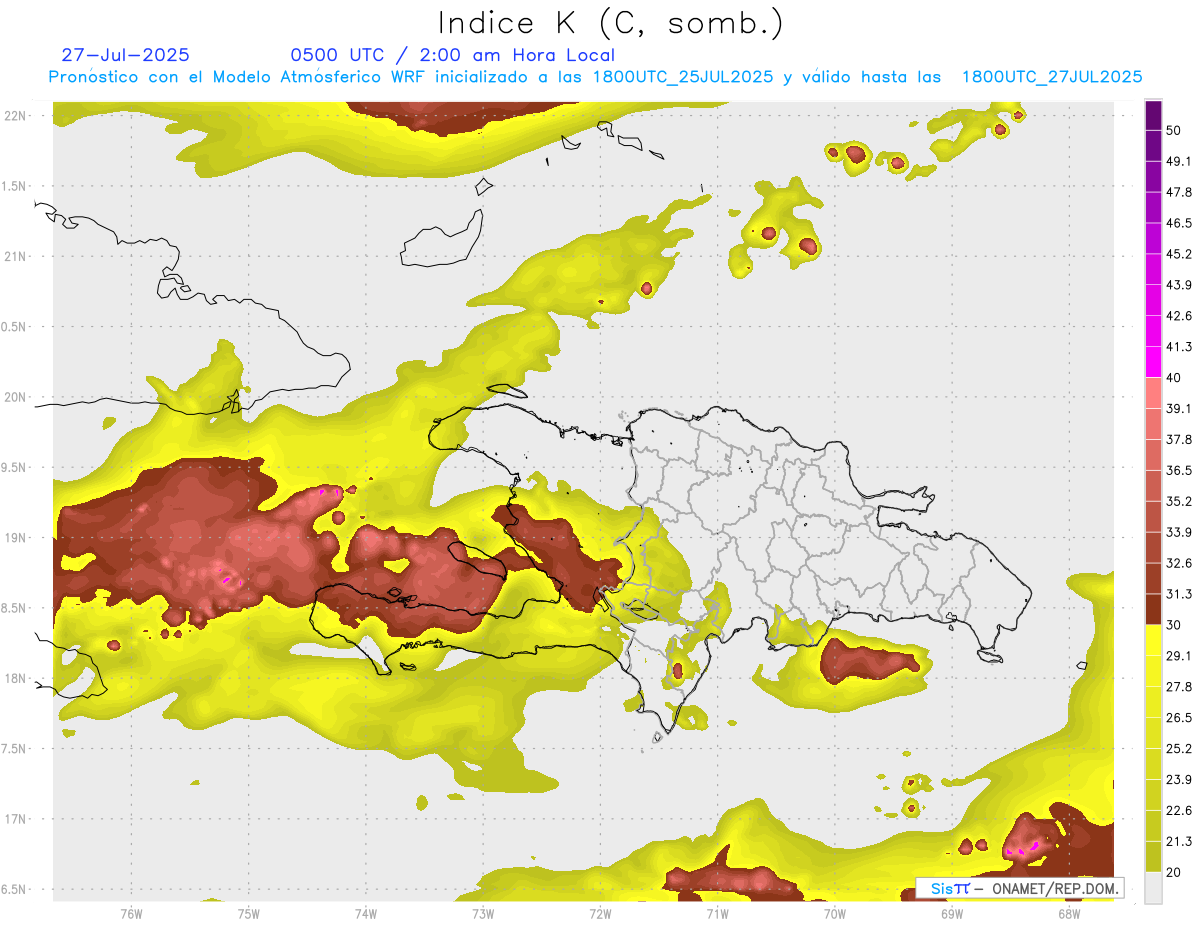1200x927 pixels.
Task: Click the legend value "22.6"
Action: (1179, 811)
